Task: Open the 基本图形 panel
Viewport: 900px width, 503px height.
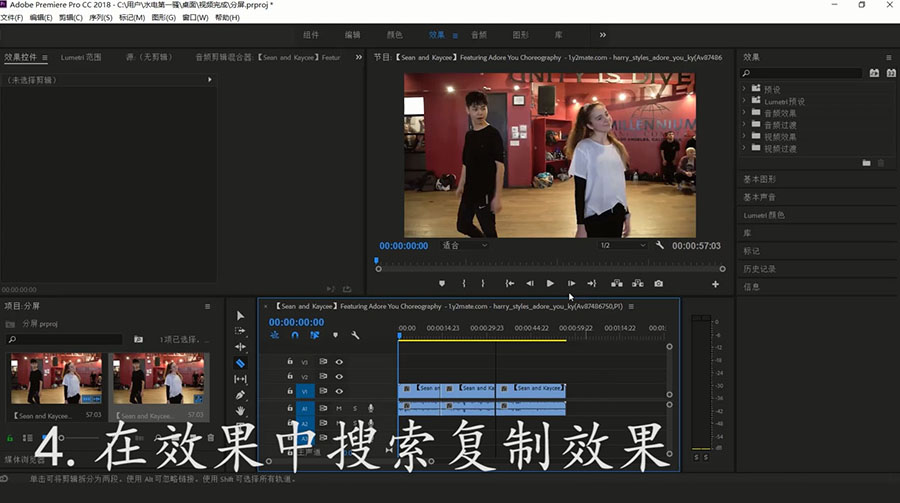Action: tap(760, 179)
